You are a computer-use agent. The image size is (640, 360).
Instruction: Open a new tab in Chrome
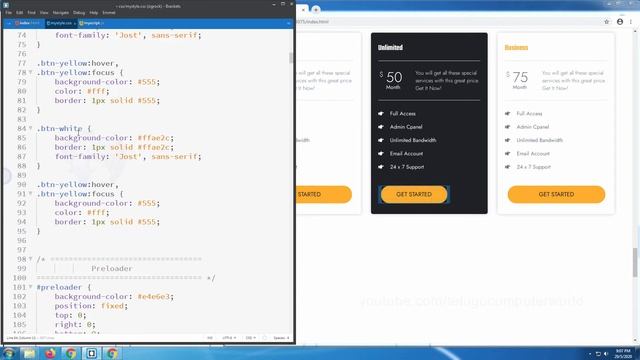click(316, 9)
